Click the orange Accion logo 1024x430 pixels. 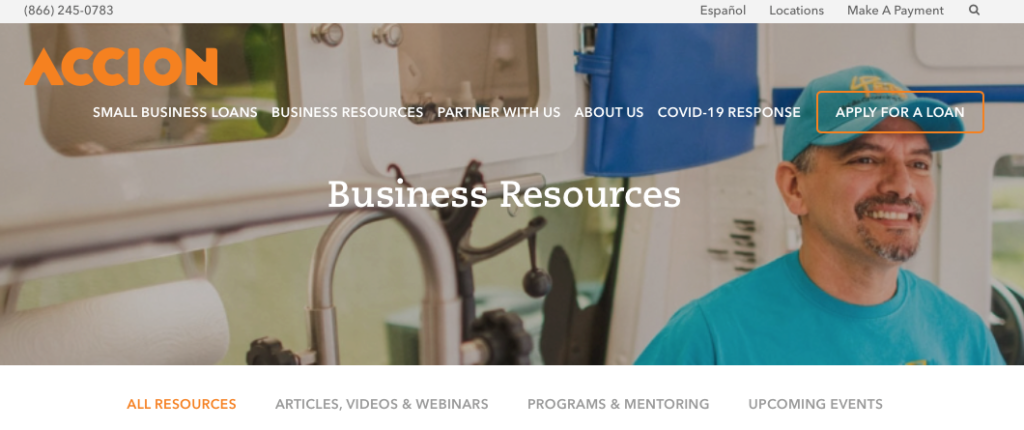[121, 67]
